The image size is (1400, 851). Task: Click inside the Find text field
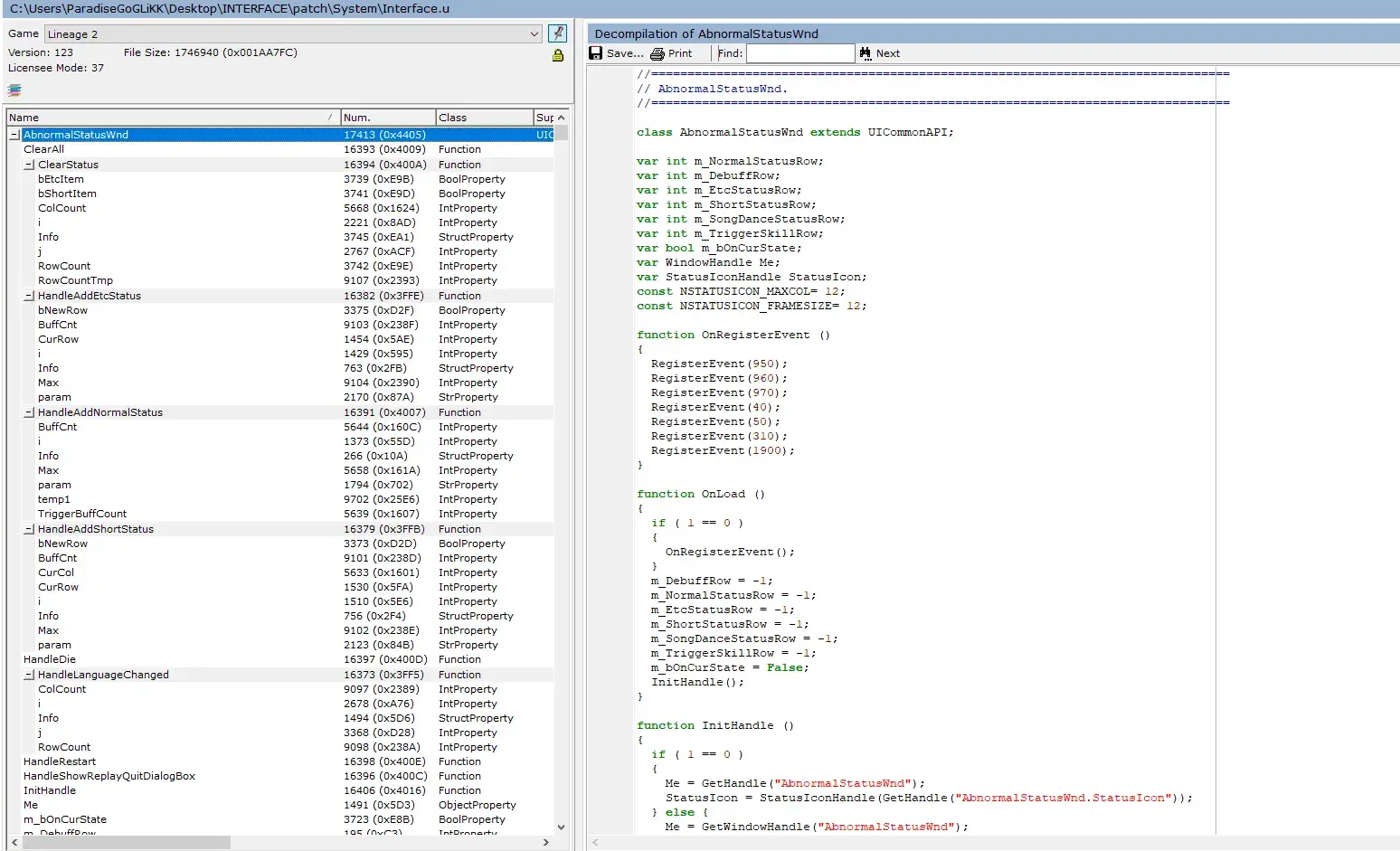[x=800, y=53]
